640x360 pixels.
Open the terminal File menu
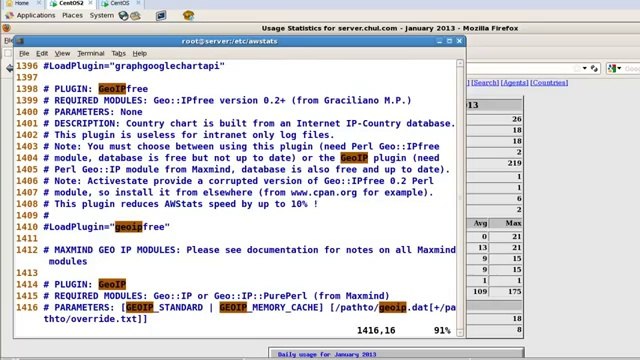coord(24,53)
